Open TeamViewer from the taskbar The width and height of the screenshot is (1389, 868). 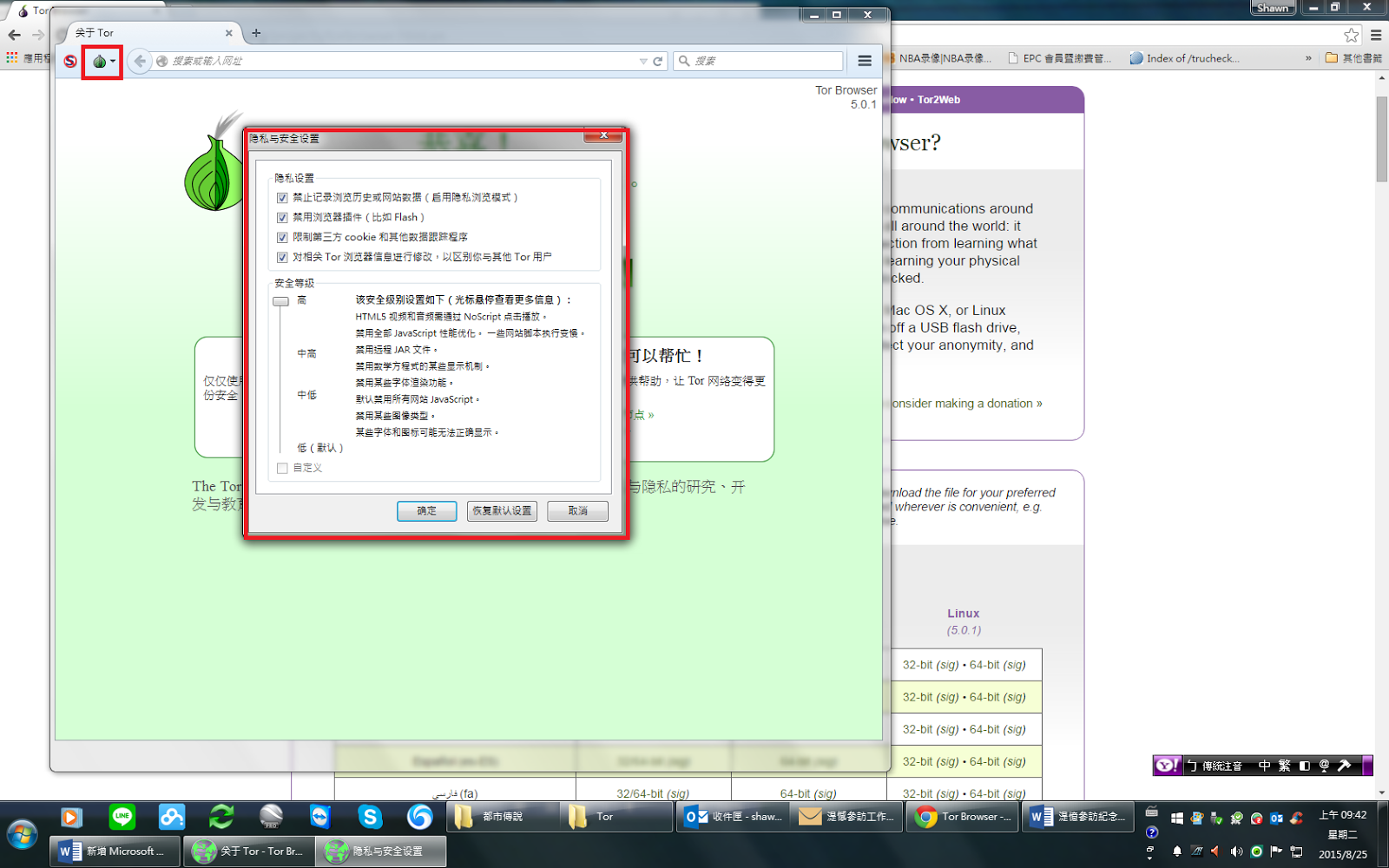[x=320, y=817]
